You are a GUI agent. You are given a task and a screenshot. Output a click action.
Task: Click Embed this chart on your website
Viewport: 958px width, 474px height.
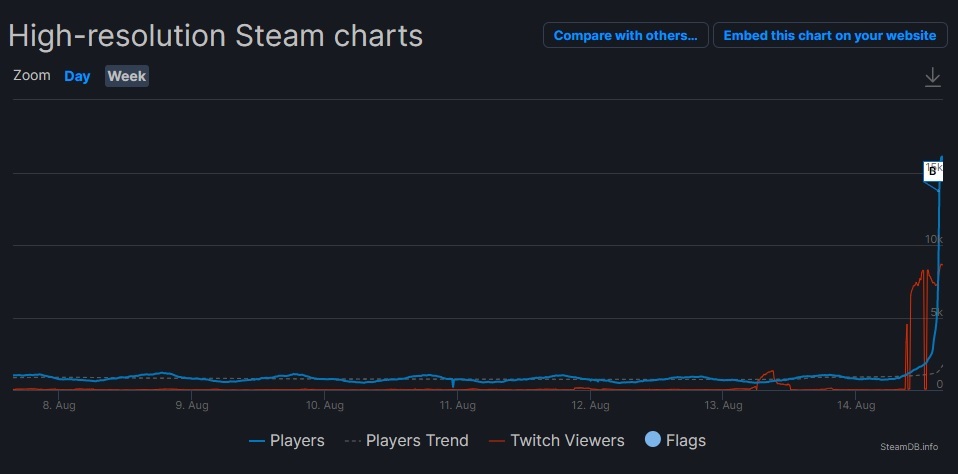829,35
